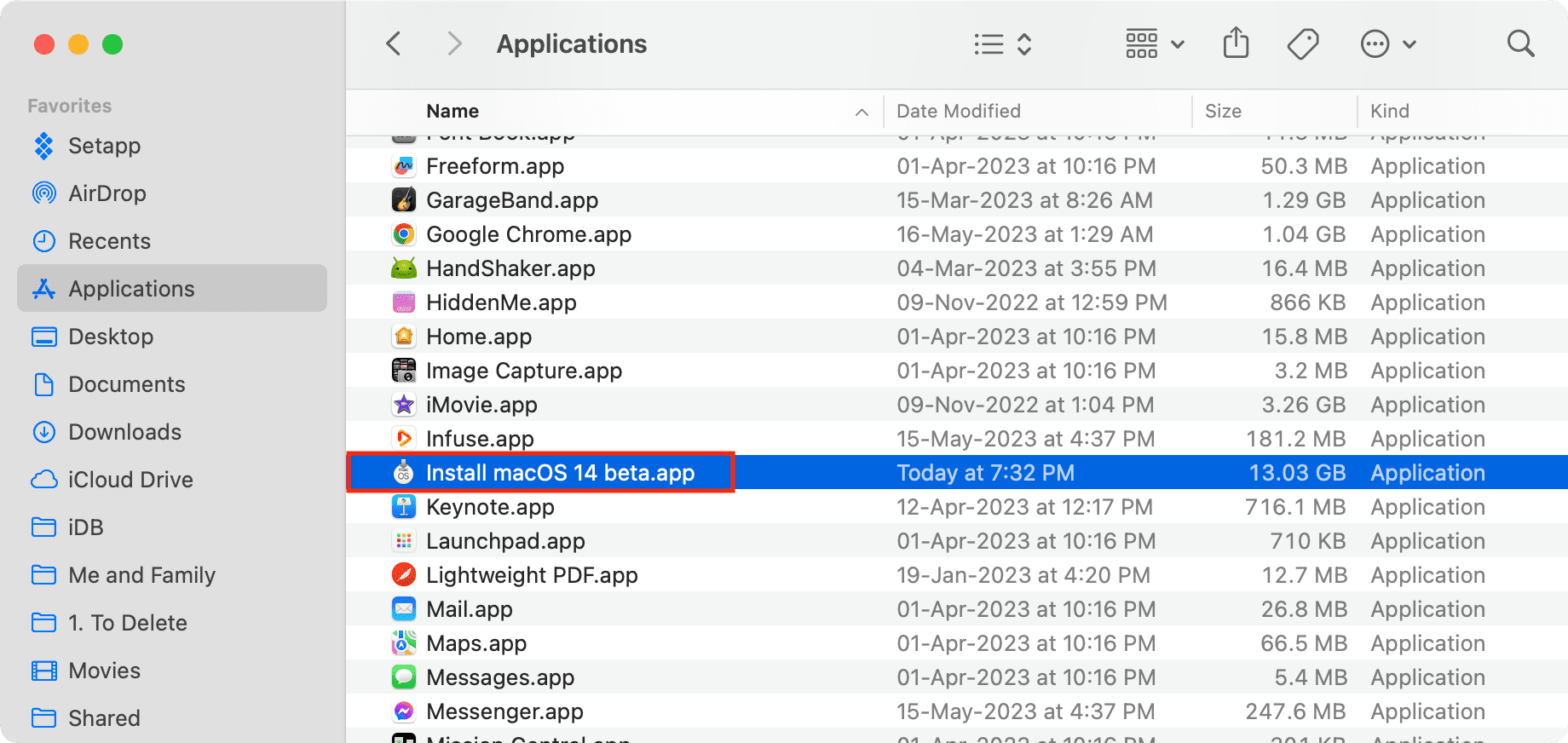Click the Search magnifier icon
Image resolution: width=1568 pixels, height=743 pixels.
coord(1520,43)
